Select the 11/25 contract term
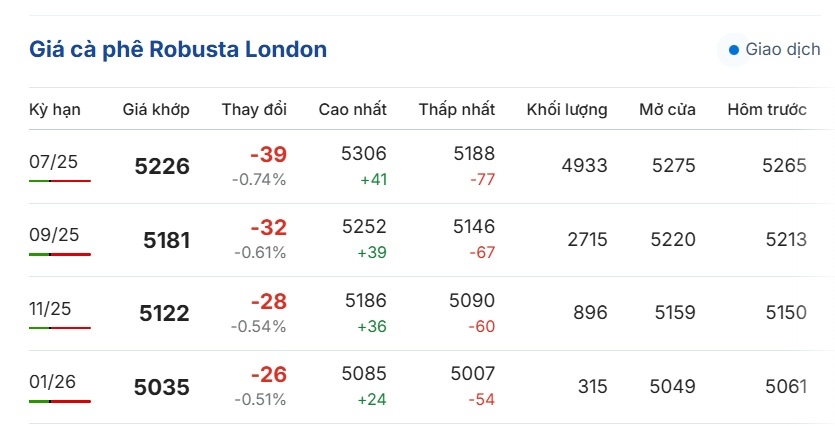835x426 pixels. 50,308
